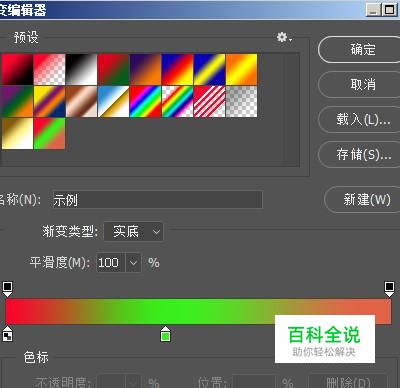Click the 载入(L)... button
400x388 pixels.
359,119
